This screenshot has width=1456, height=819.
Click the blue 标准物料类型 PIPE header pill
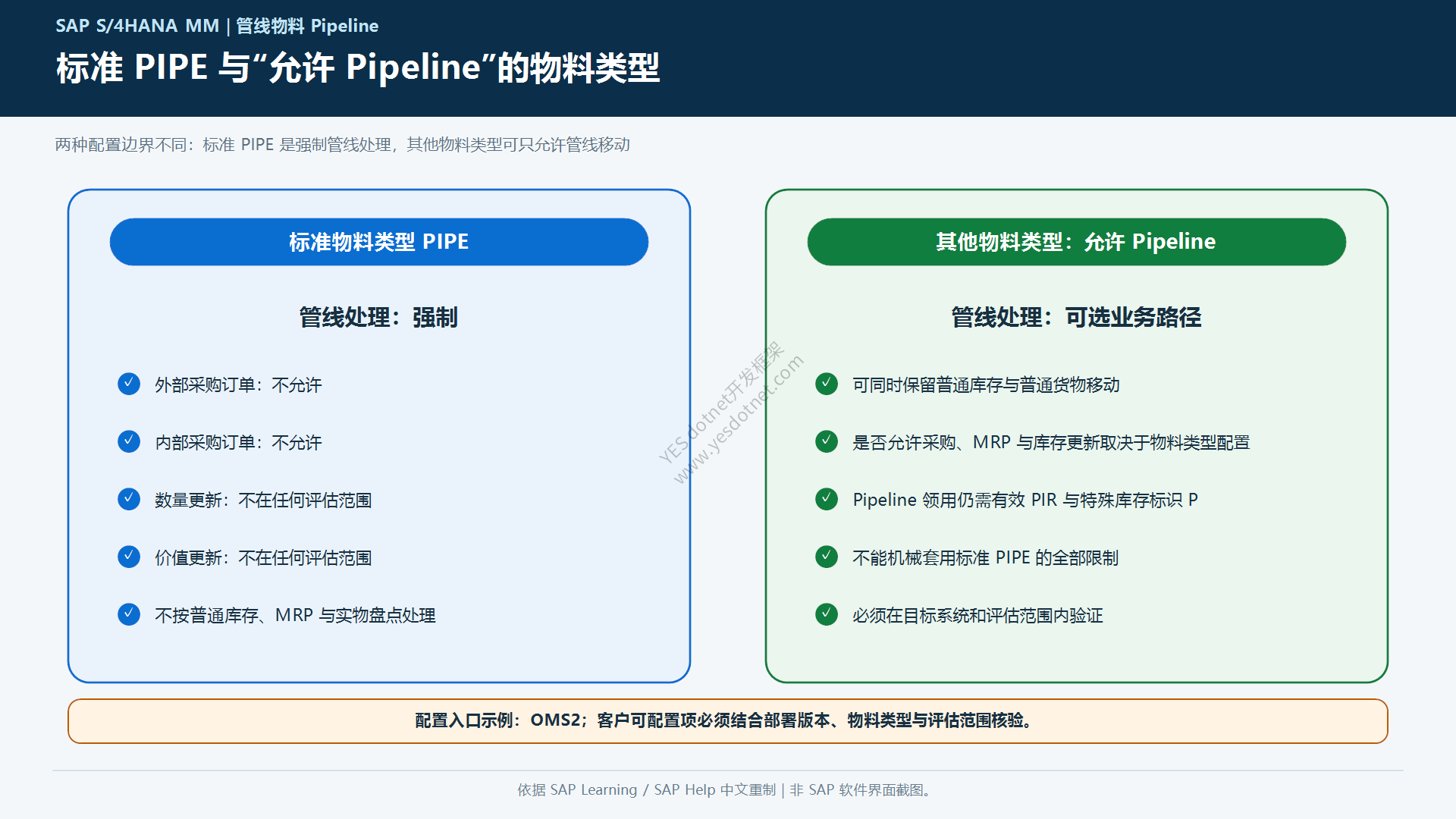click(379, 242)
